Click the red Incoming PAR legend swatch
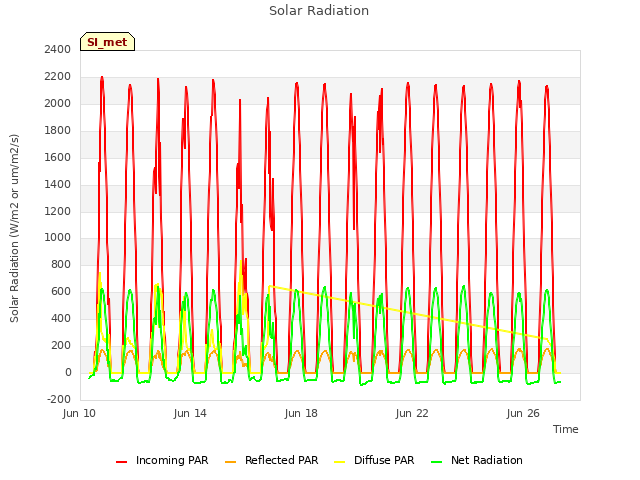Viewport: 640px width, 480px height. point(121,462)
